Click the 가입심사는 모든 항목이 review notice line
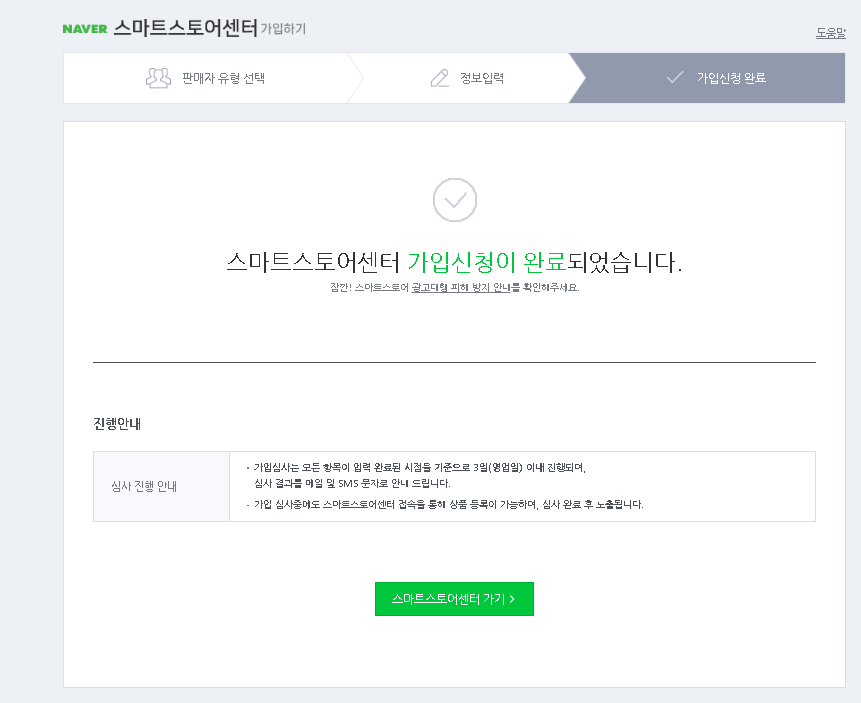The image size is (861, 703). 419,467
